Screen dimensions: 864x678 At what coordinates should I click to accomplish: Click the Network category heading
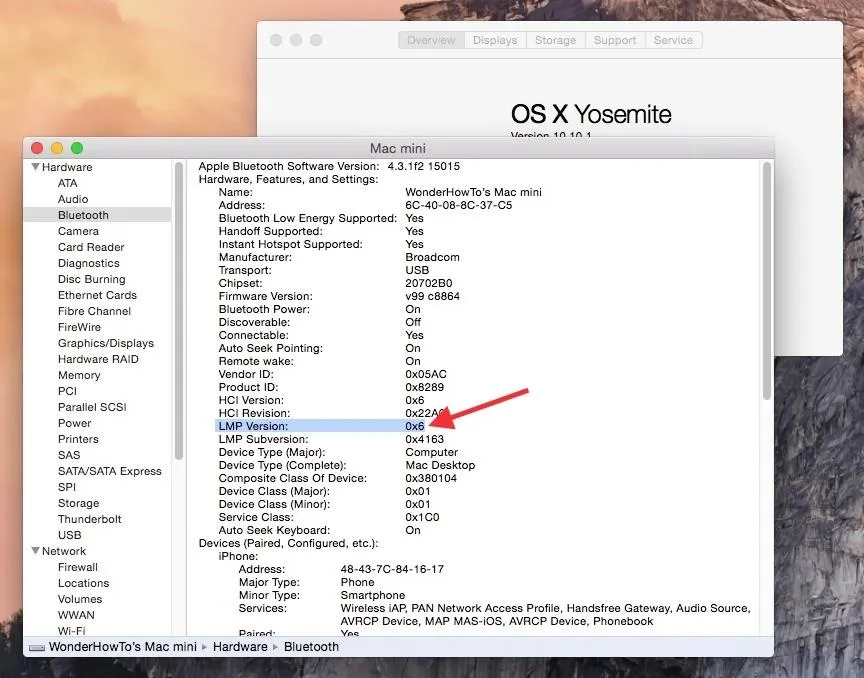(64, 551)
